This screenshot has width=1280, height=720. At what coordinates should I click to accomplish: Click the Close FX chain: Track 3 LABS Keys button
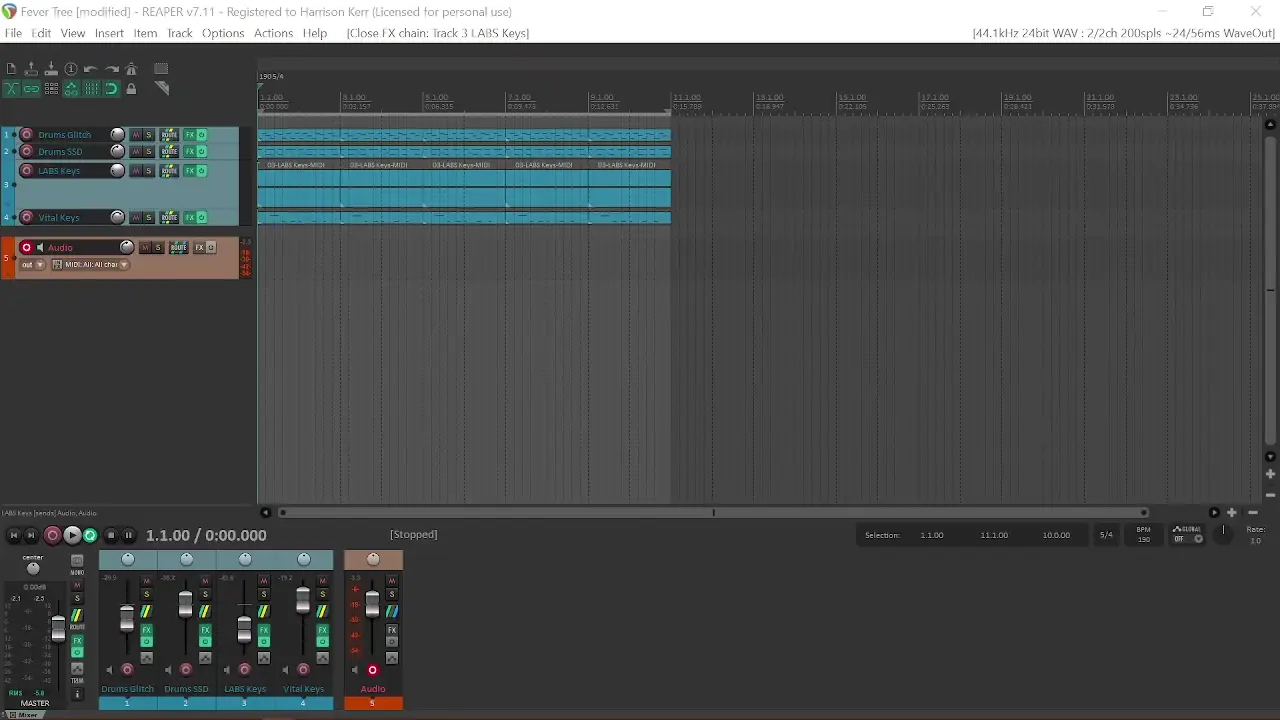pyautogui.click(x=437, y=33)
